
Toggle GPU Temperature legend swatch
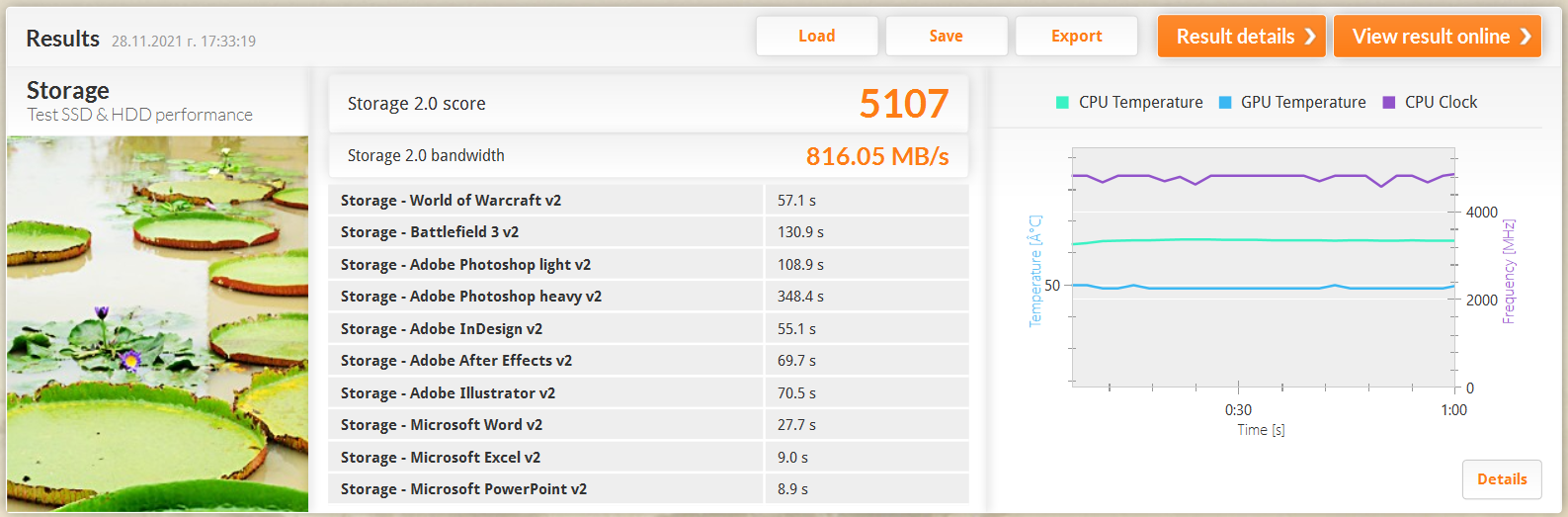1225,103
